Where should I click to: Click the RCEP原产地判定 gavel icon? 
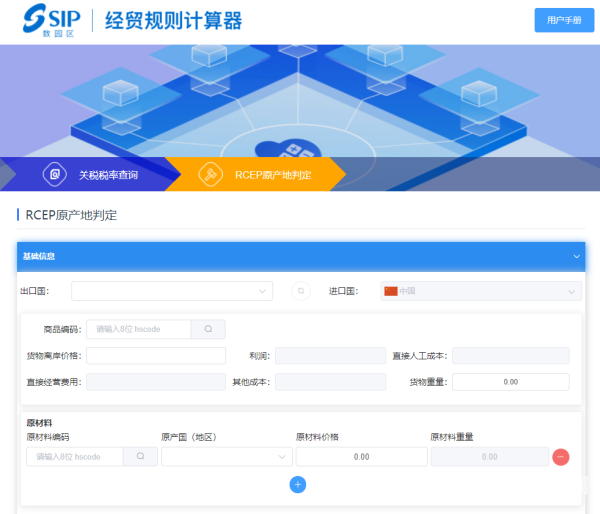click(210, 175)
